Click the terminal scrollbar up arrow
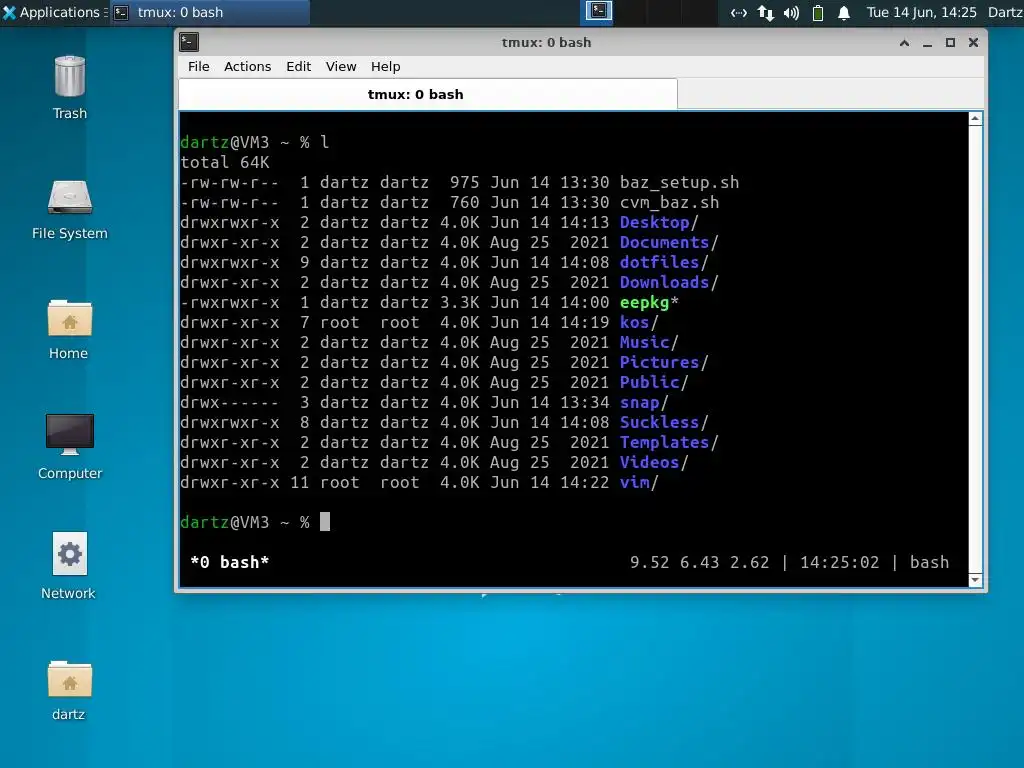The image size is (1024, 768). click(975, 118)
